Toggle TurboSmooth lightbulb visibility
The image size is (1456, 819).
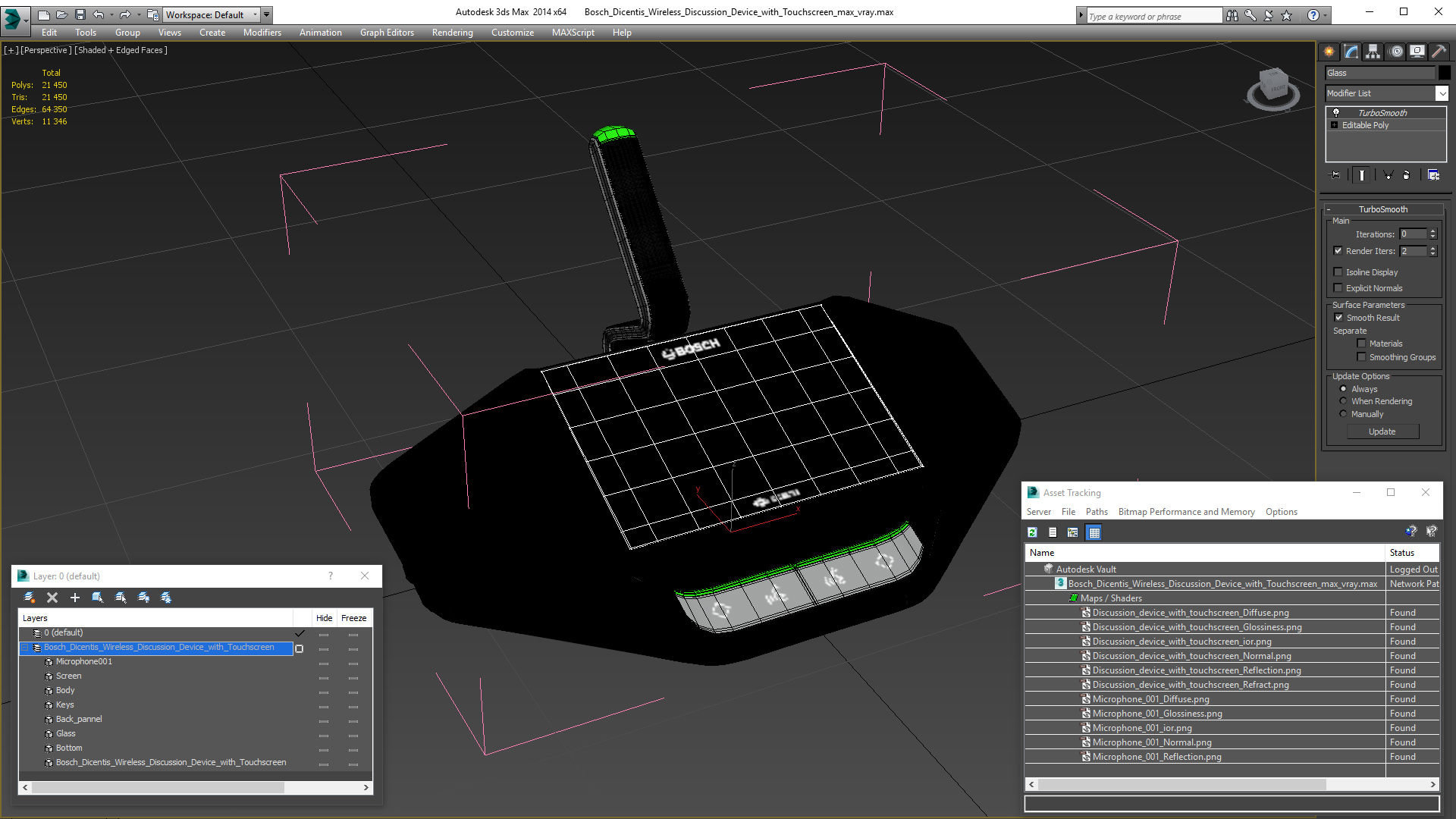click(1336, 112)
